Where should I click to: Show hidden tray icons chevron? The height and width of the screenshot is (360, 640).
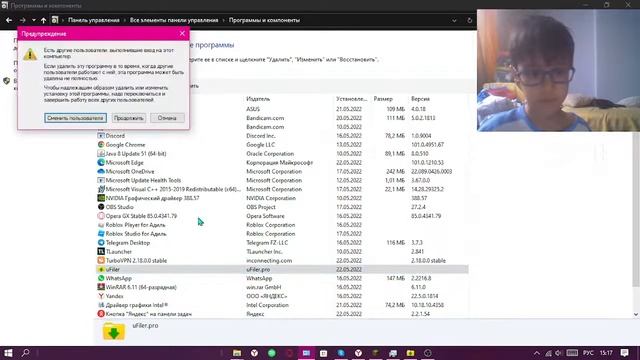[537, 353]
